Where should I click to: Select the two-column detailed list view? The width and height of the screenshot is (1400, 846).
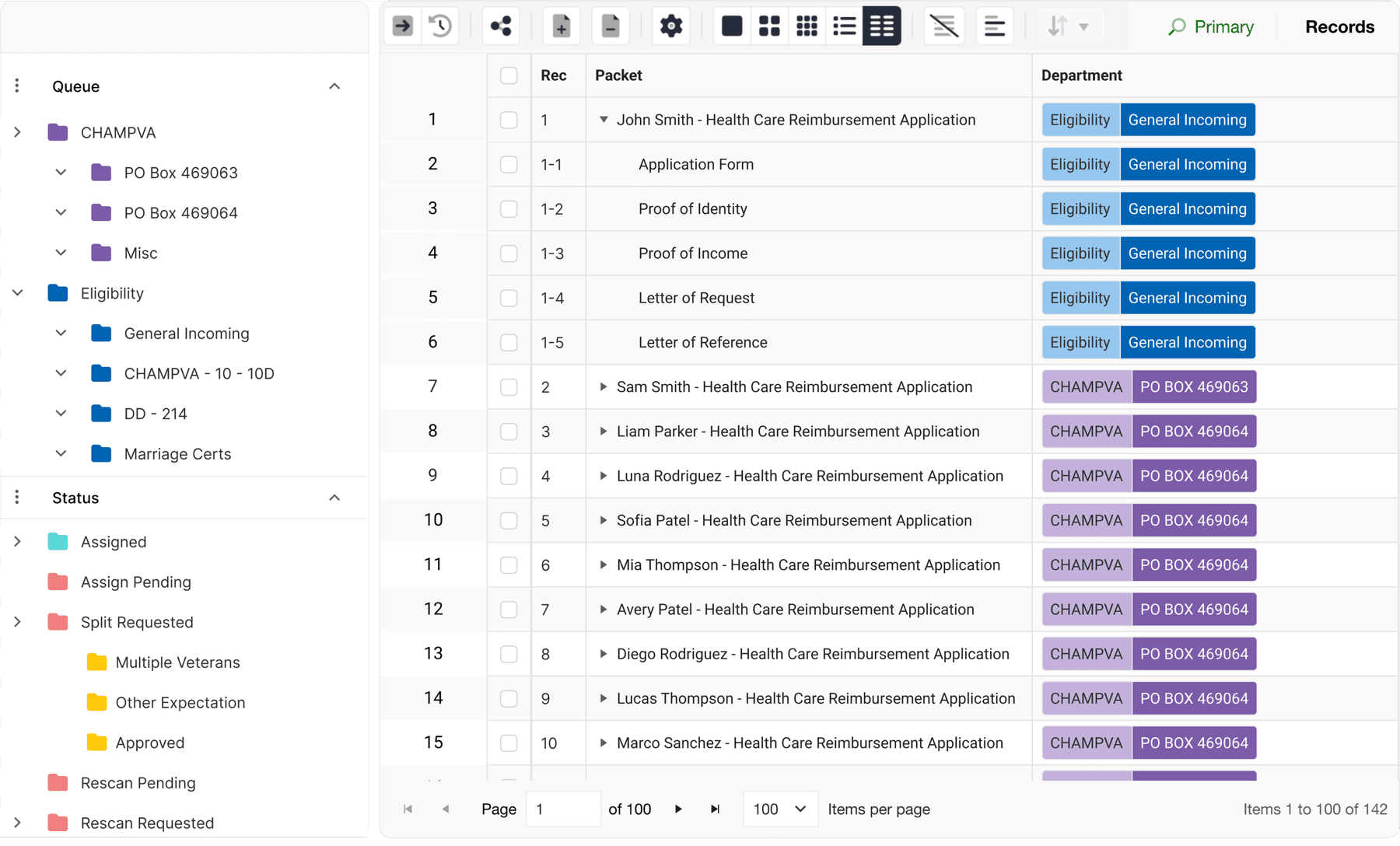click(x=882, y=26)
